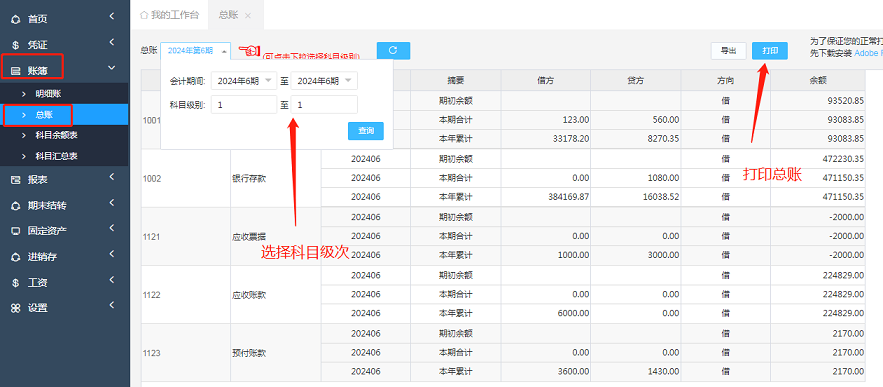Viewport: 883px width, 387px height.
Task: Expand the 期末结转 menu chevron
Action: (x=112, y=203)
